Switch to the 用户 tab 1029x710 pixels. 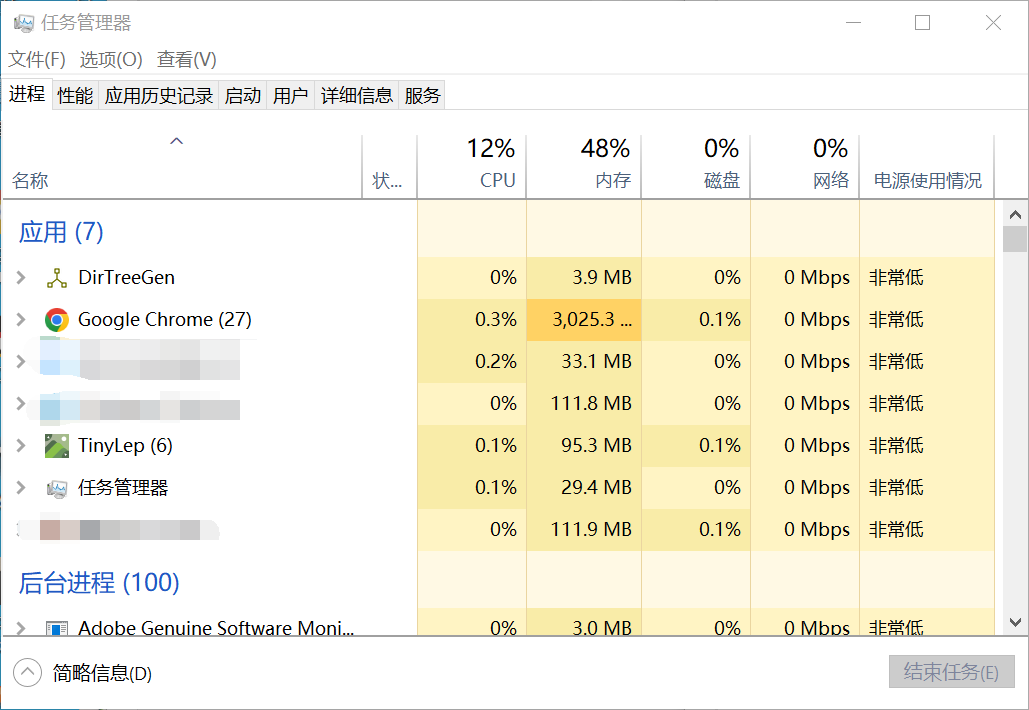click(x=290, y=96)
